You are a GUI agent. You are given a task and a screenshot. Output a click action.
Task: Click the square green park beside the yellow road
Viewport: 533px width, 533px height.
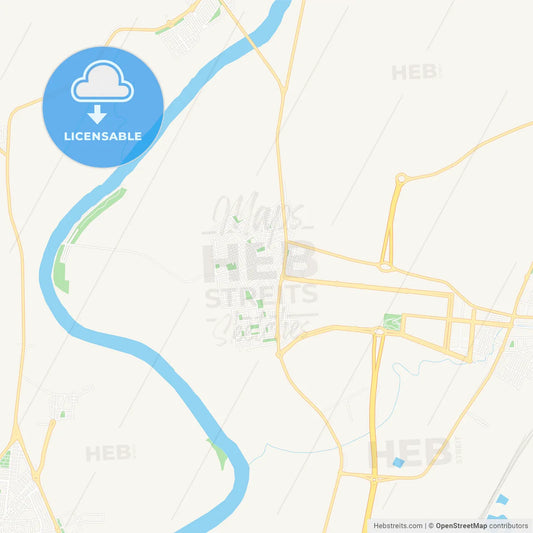pyautogui.click(x=392, y=322)
